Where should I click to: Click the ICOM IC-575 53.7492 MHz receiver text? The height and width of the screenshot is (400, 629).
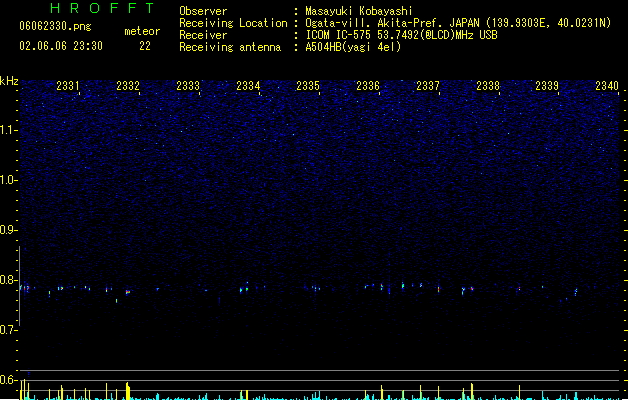pyautogui.click(x=401, y=35)
